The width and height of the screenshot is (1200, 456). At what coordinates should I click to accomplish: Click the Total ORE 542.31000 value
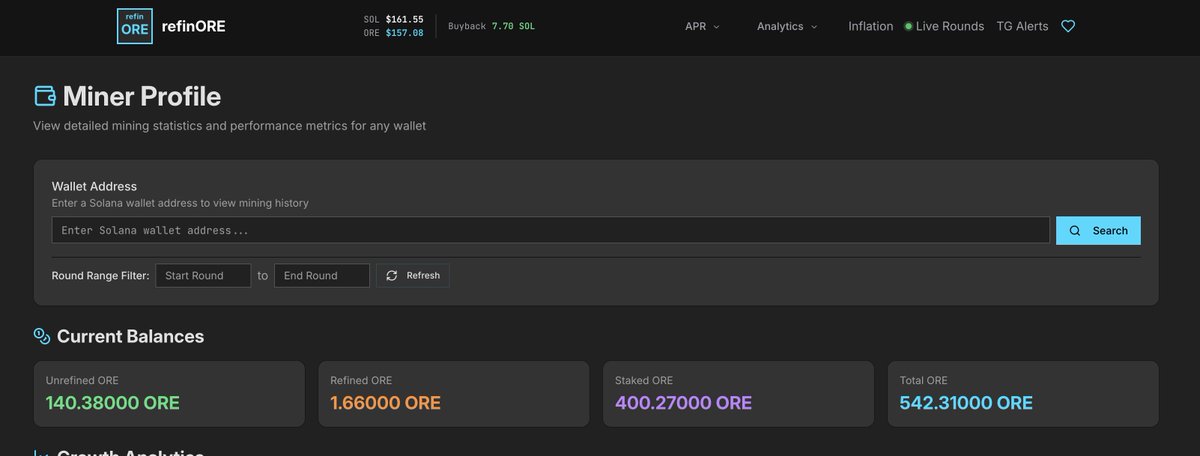[966, 403]
